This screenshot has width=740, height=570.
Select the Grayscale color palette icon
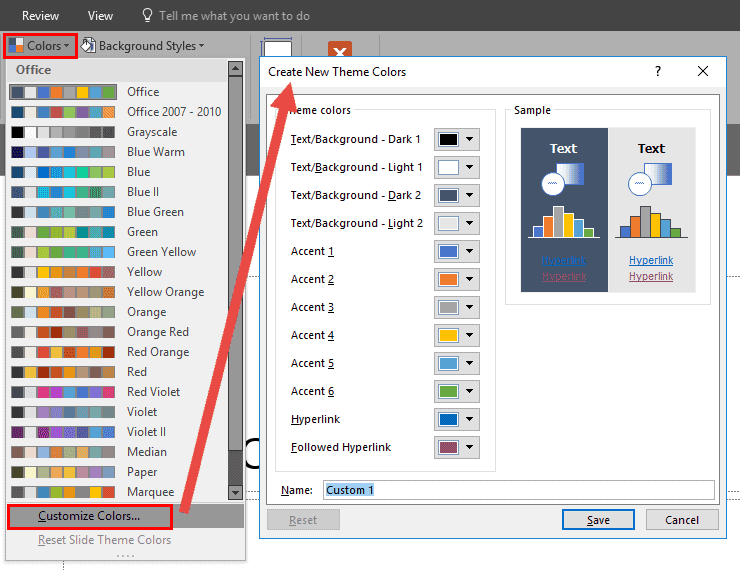click(x=63, y=132)
